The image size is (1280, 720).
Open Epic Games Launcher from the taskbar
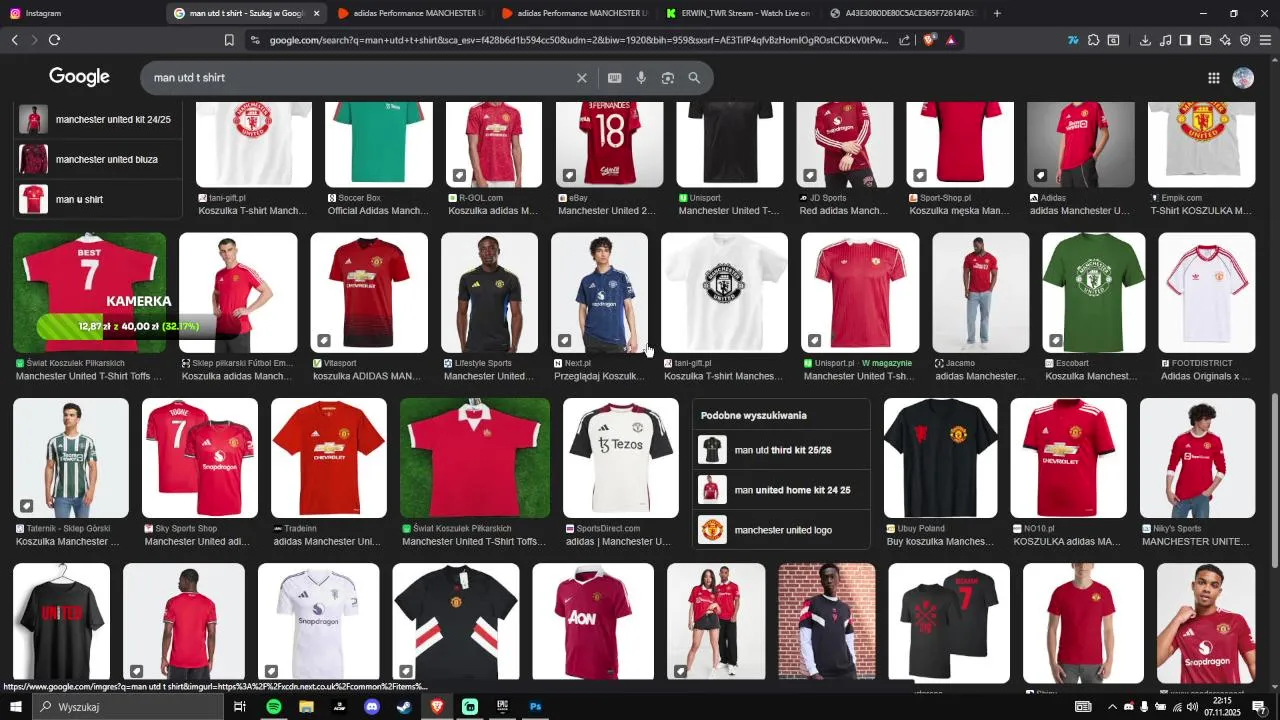click(502, 707)
